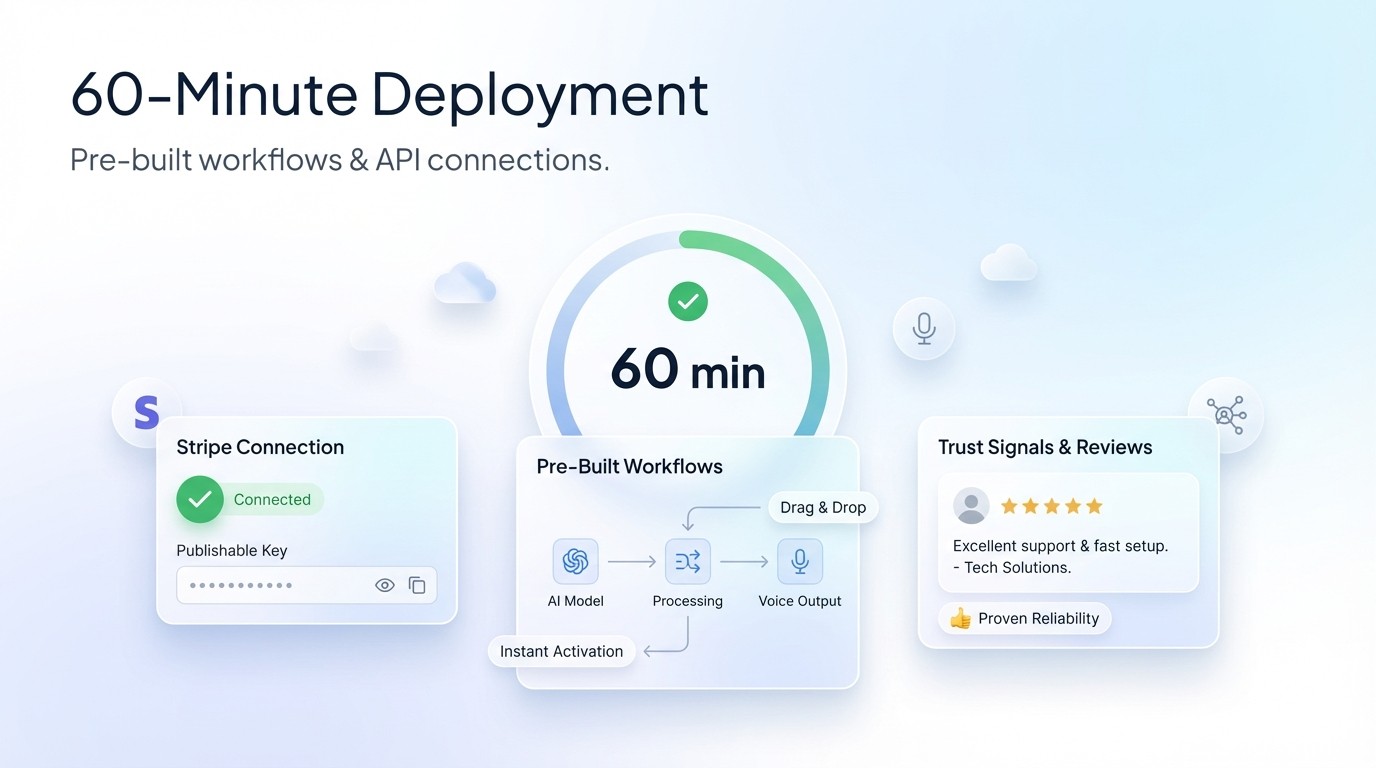
Task: Expand the Instant Activation label
Action: (x=561, y=651)
